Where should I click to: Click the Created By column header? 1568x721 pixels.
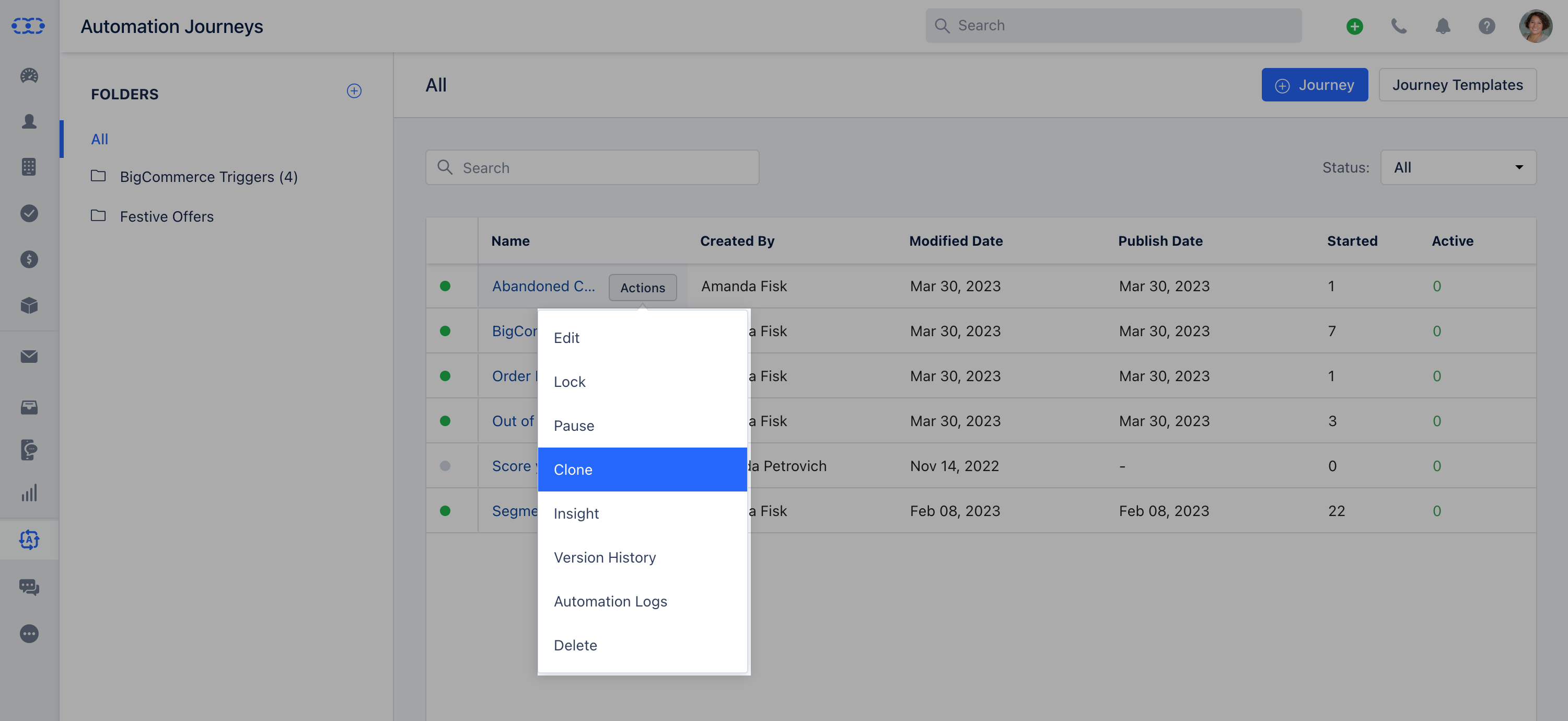(x=737, y=241)
